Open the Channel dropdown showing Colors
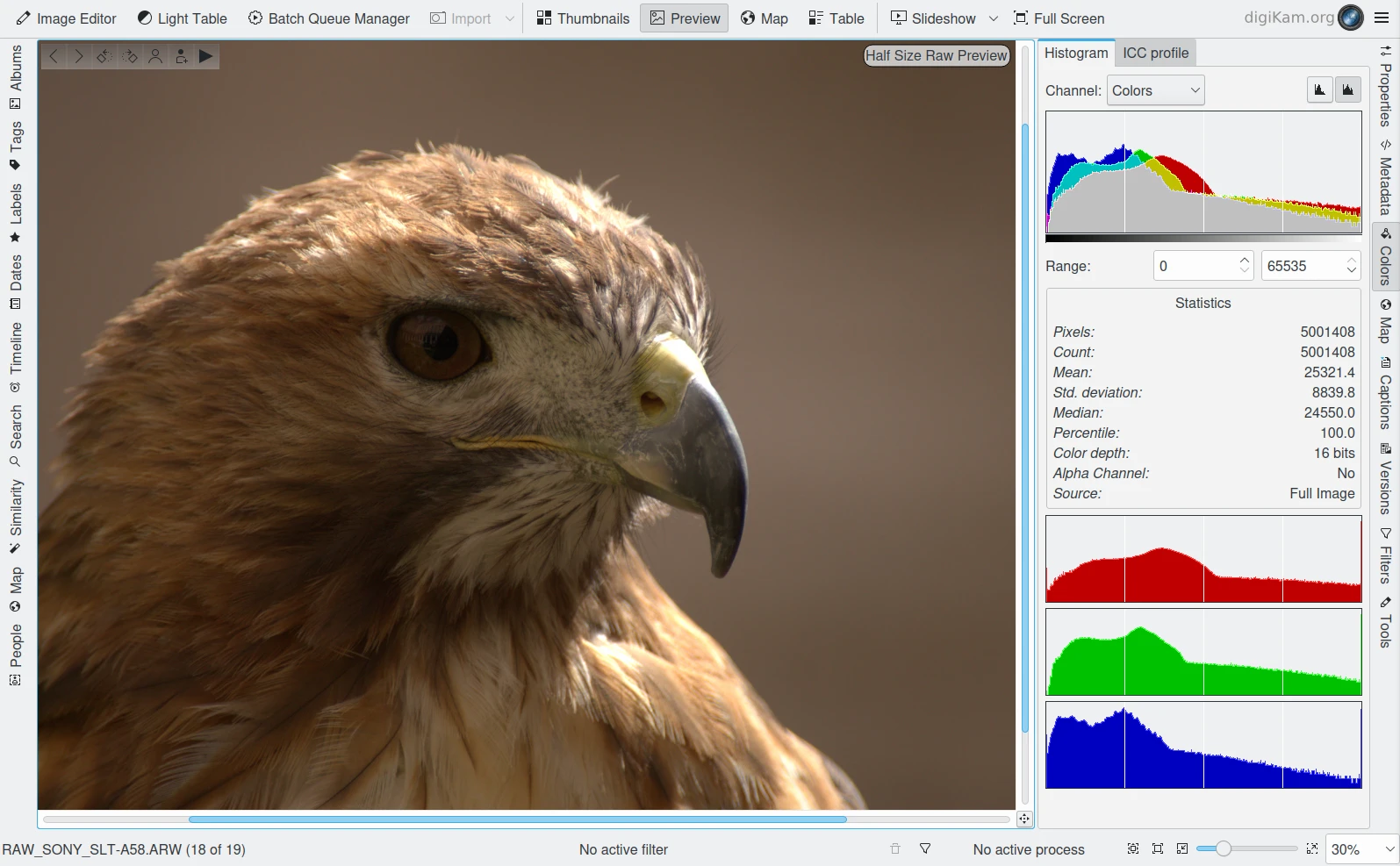The height and width of the screenshot is (866, 1400). [x=1155, y=90]
